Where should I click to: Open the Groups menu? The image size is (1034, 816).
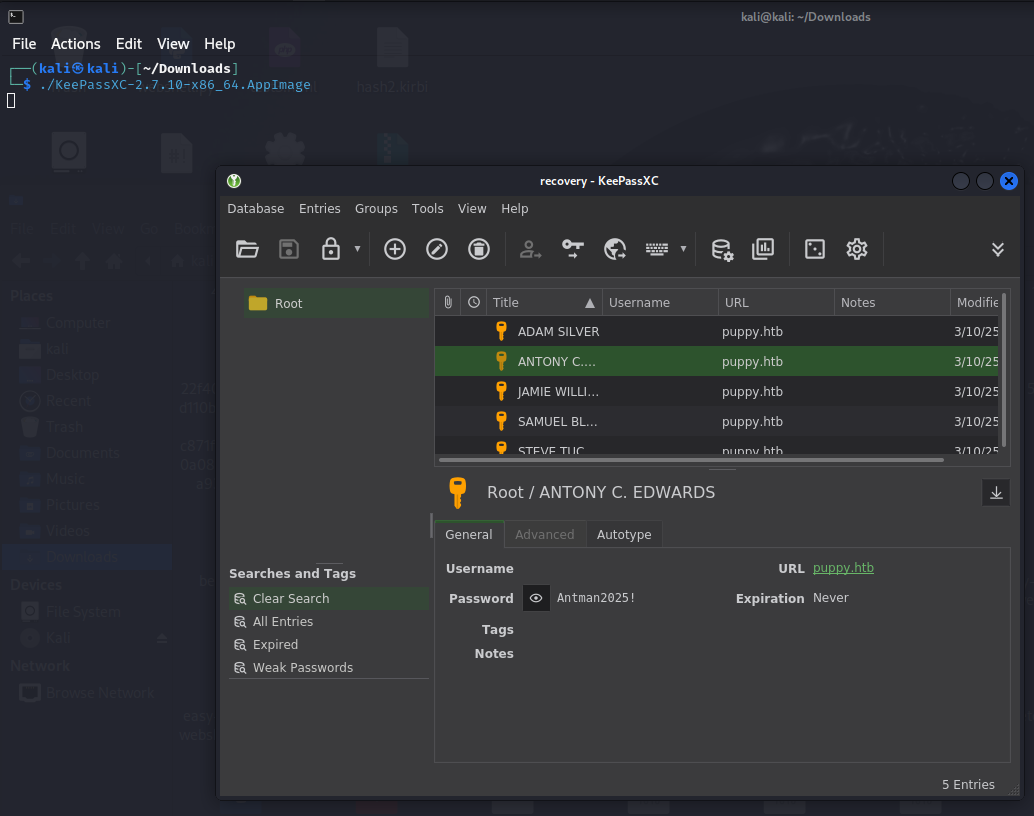coord(377,209)
